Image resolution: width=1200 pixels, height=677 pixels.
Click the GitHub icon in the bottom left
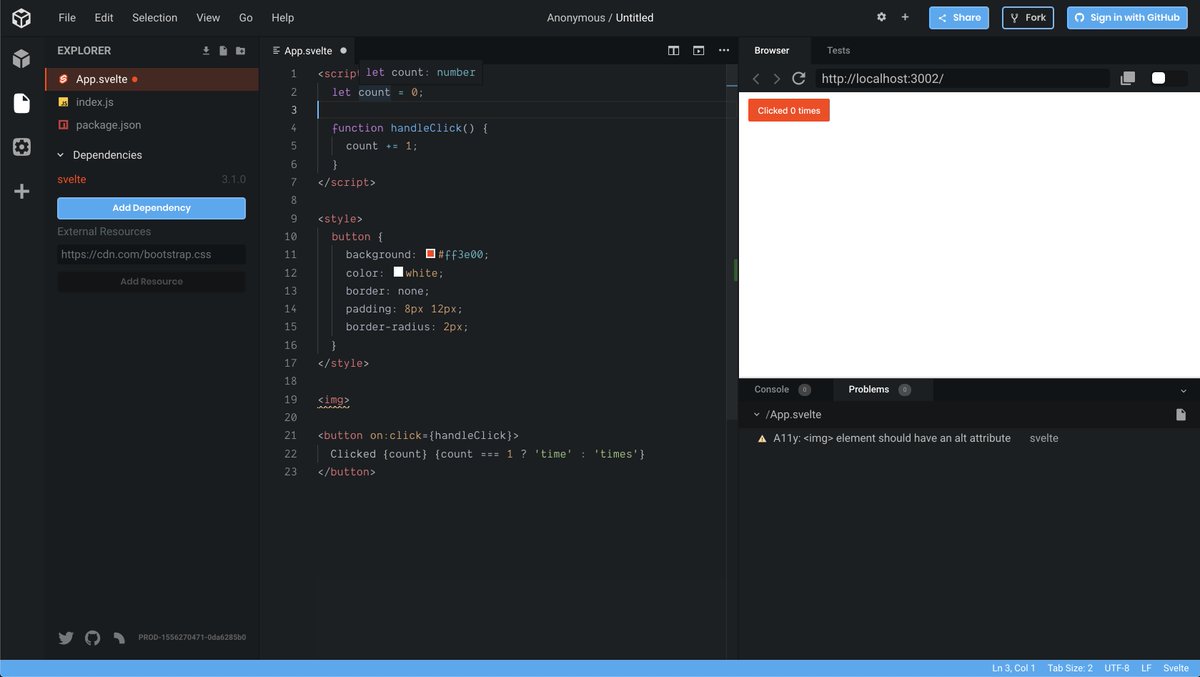[x=92, y=637]
